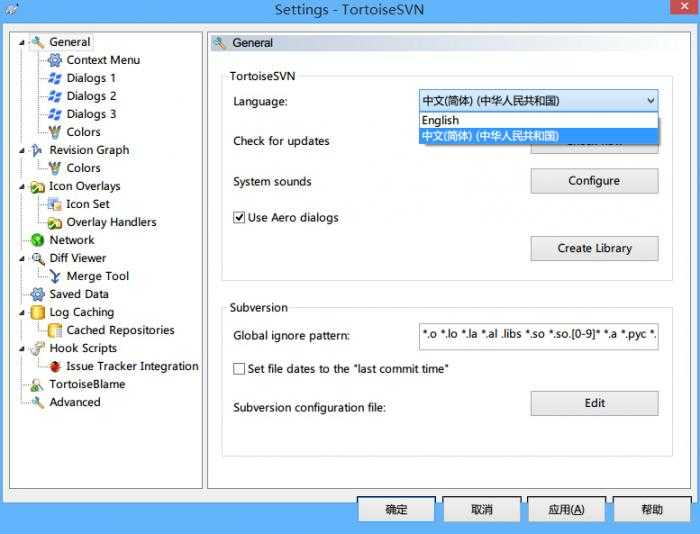Collapse the Diff Viewer tree node
700x534 pixels.
click(21, 259)
